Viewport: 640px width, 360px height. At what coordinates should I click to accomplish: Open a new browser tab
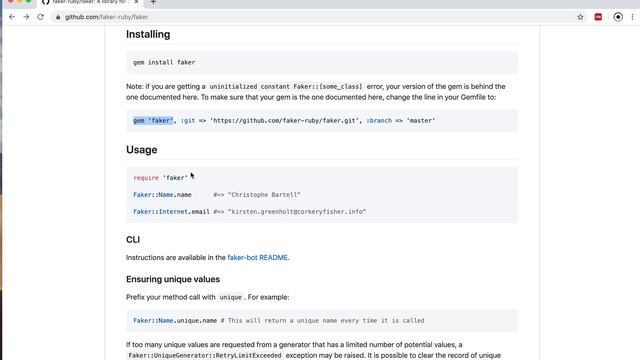click(x=153, y=2)
